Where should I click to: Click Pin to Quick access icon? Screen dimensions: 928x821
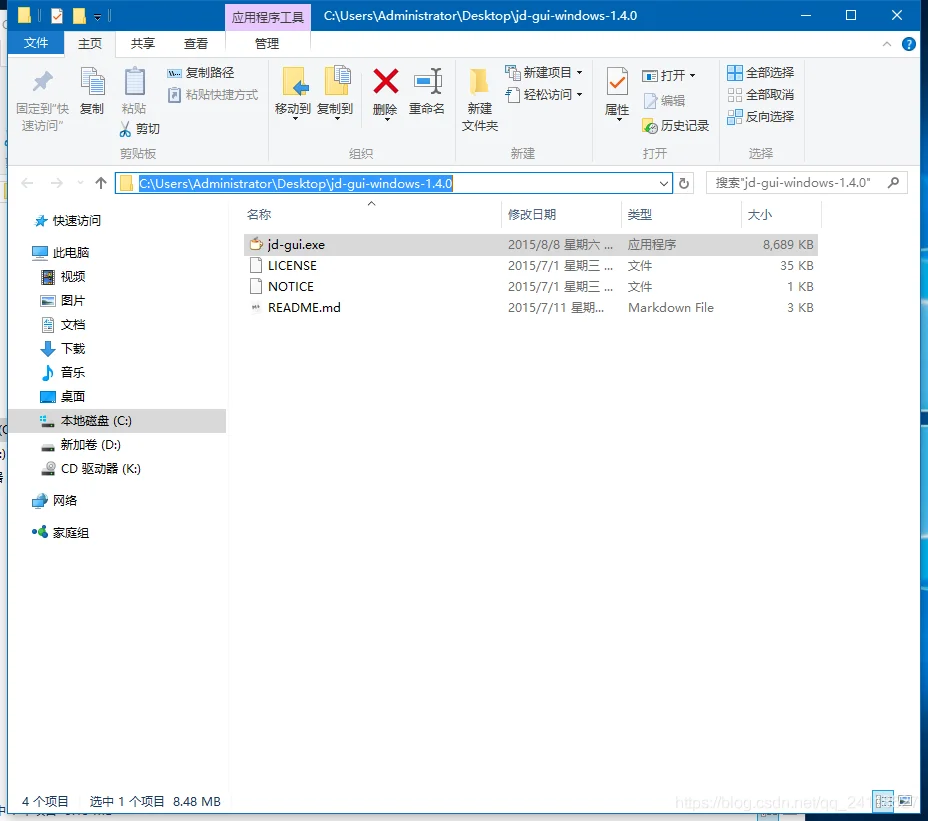(x=42, y=81)
